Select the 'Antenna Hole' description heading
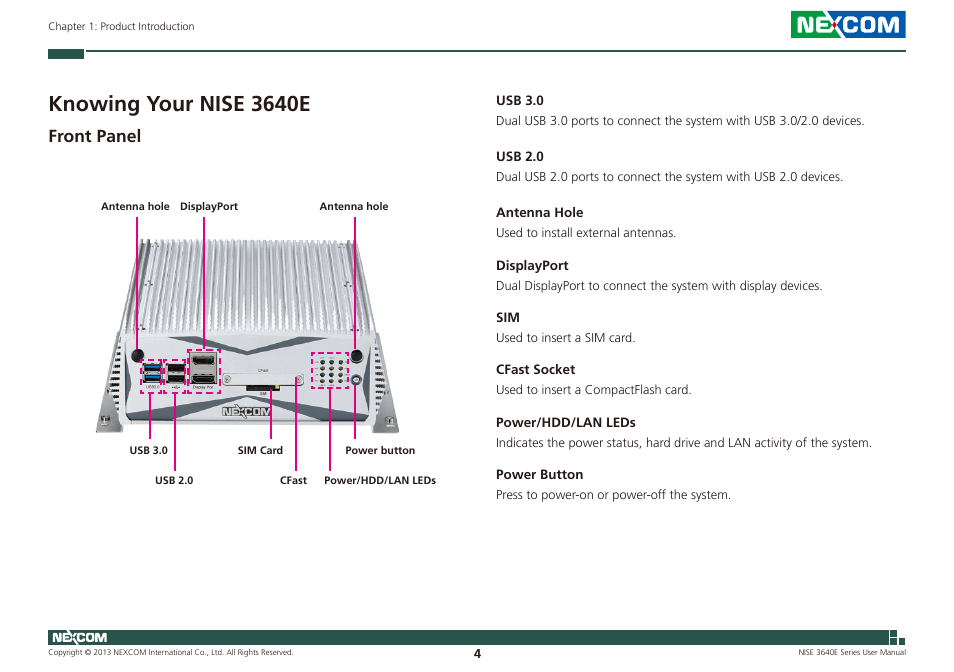Viewport: 954px width, 672px height. [x=539, y=213]
